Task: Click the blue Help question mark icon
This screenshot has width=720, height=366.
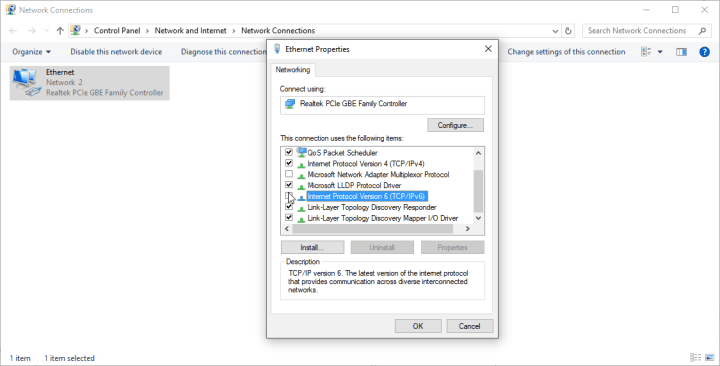Action: point(704,52)
